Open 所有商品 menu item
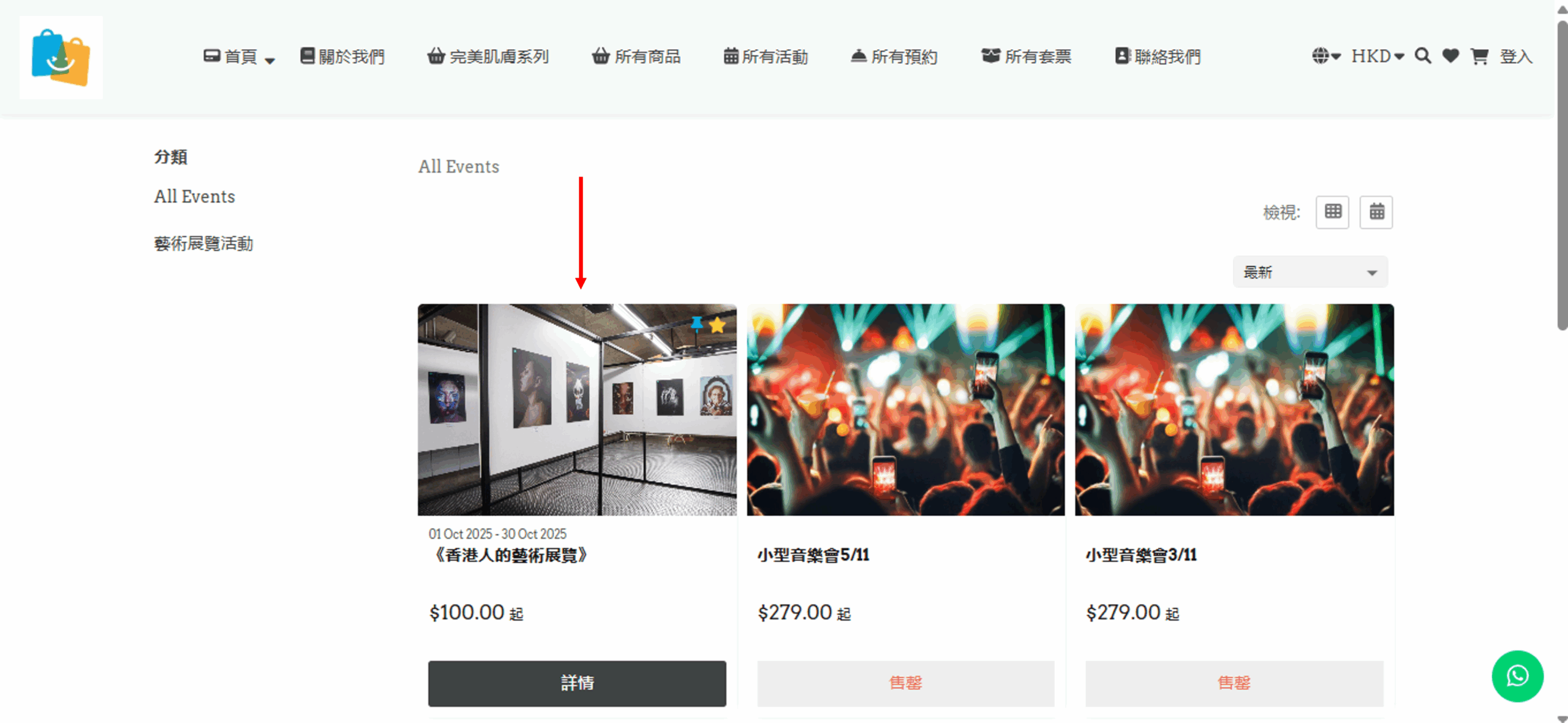1568x723 pixels. click(x=636, y=57)
